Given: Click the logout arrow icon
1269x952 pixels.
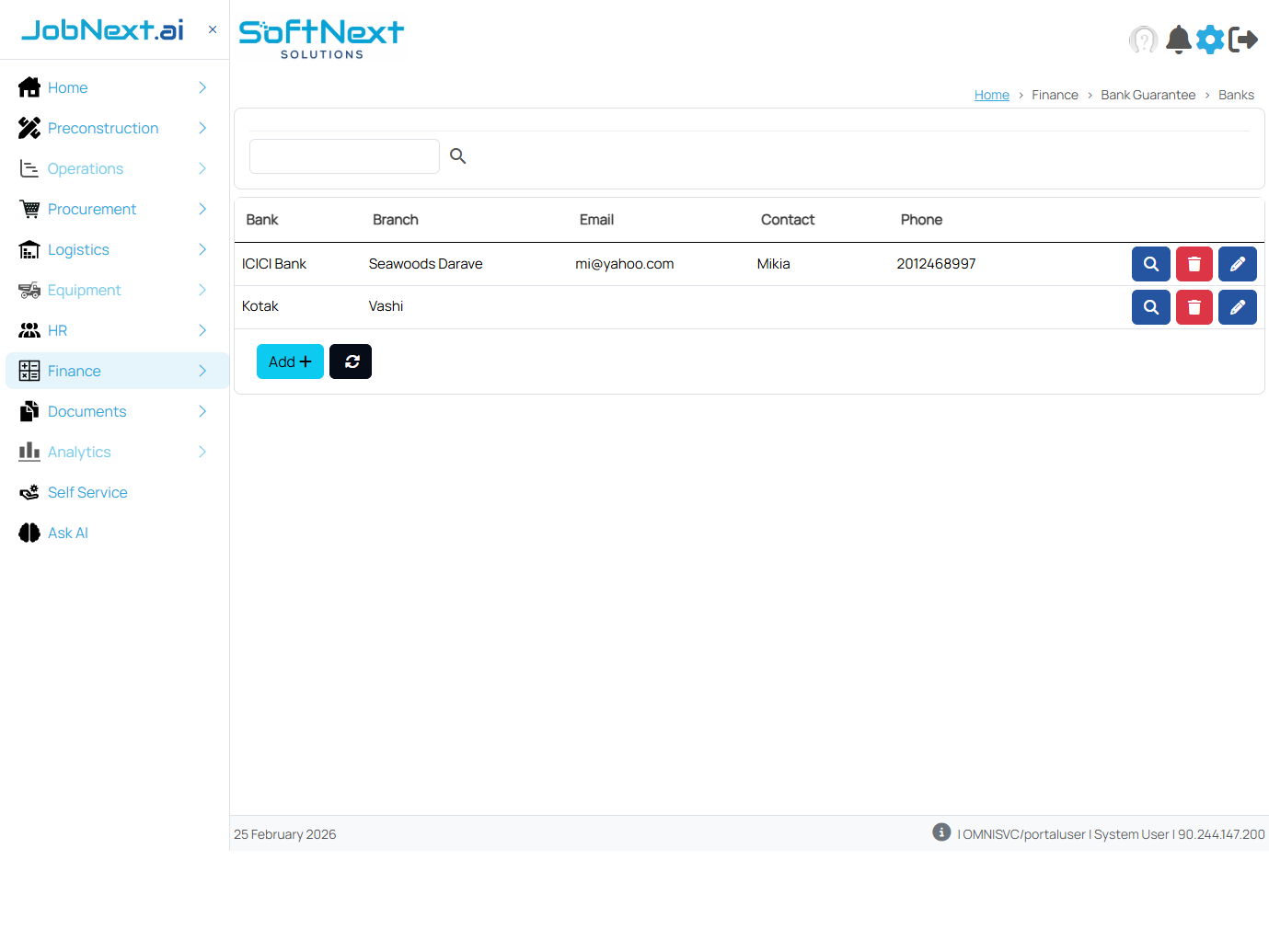Looking at the screenshot, I should click(x=1243, y=40).
